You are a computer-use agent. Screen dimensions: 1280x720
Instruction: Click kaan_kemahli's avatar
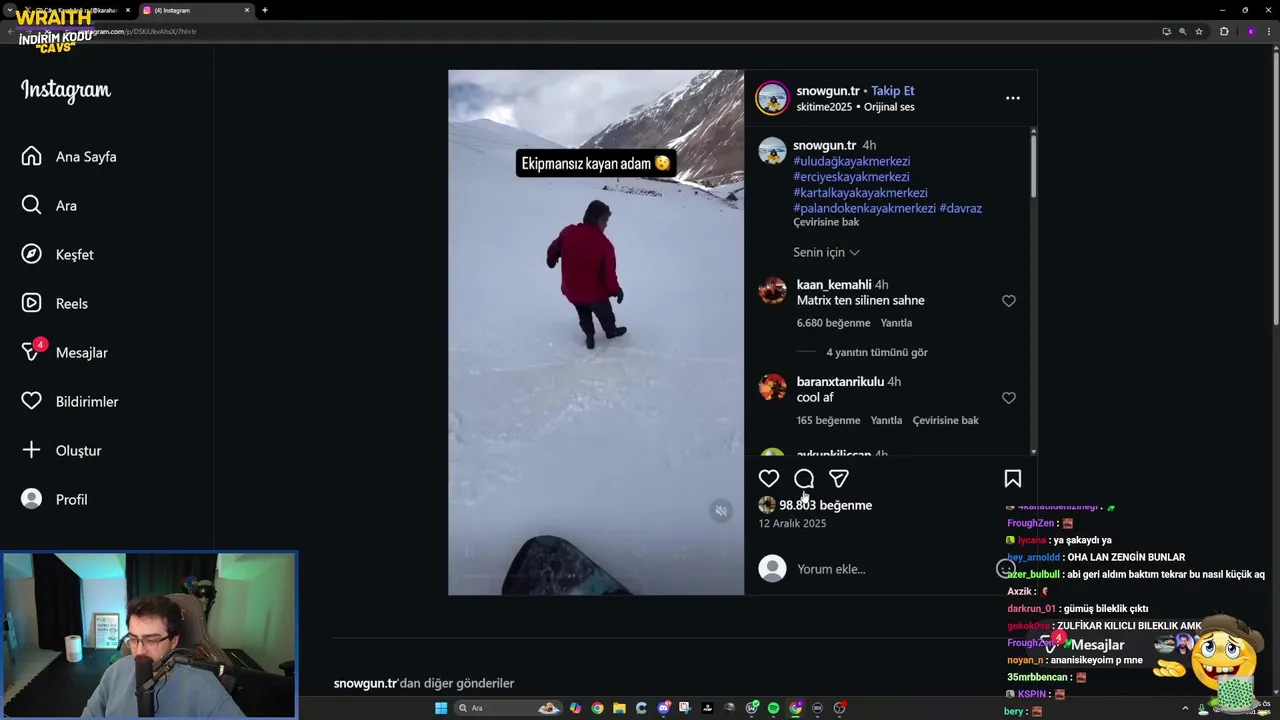[x=772, y=290]
